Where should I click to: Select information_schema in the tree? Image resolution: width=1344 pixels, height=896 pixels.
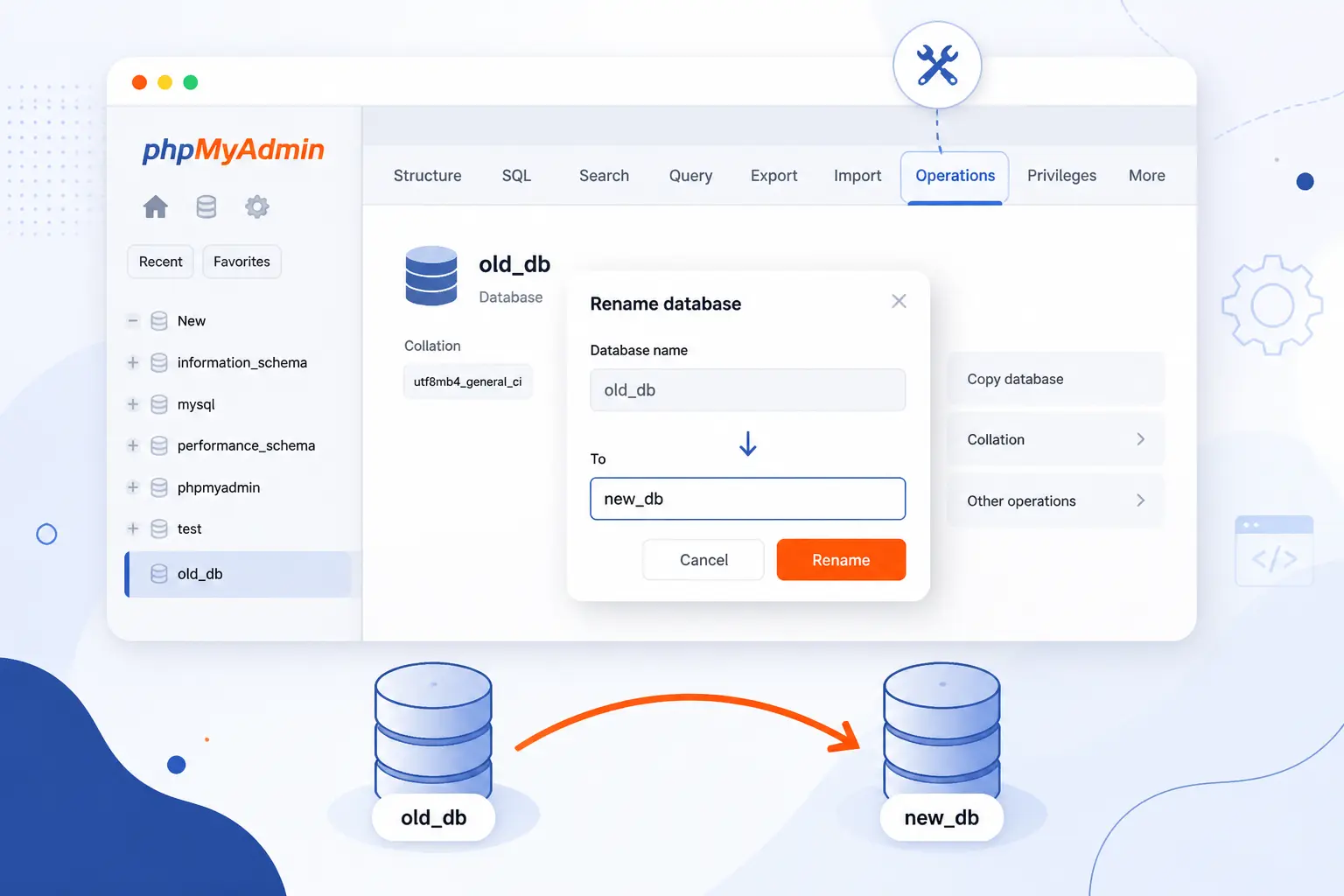pyautogui.click(x=242, y=362)
